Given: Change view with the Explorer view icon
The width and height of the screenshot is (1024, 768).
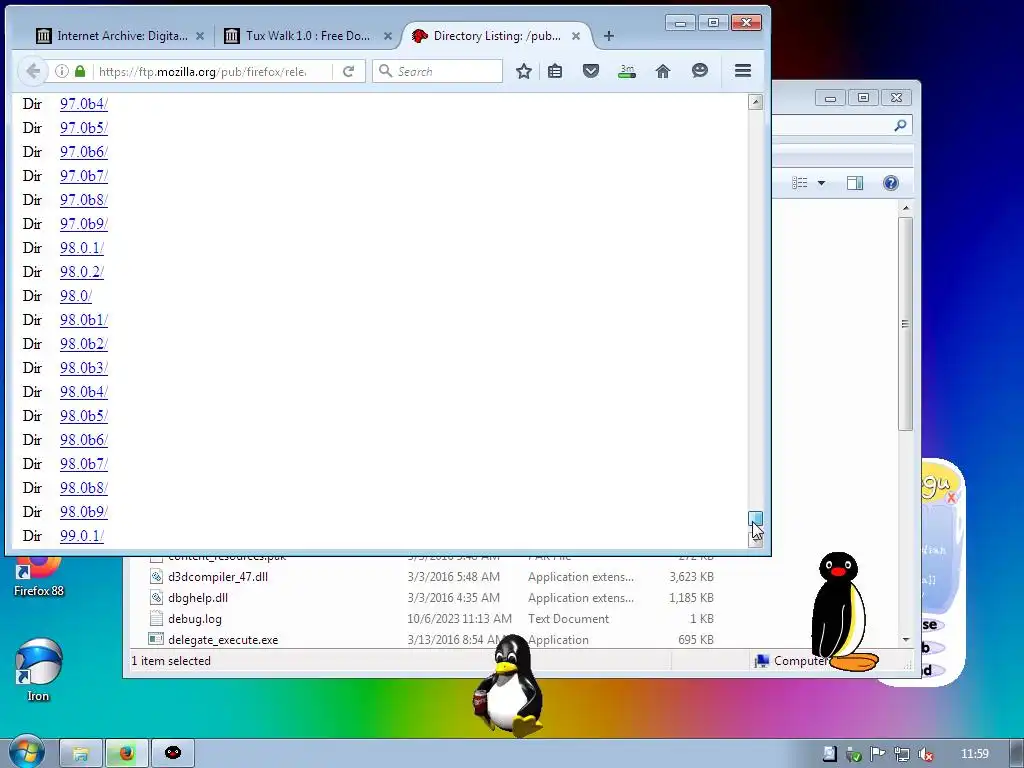Looking at the screenshot, I should (x=800, y=183).
